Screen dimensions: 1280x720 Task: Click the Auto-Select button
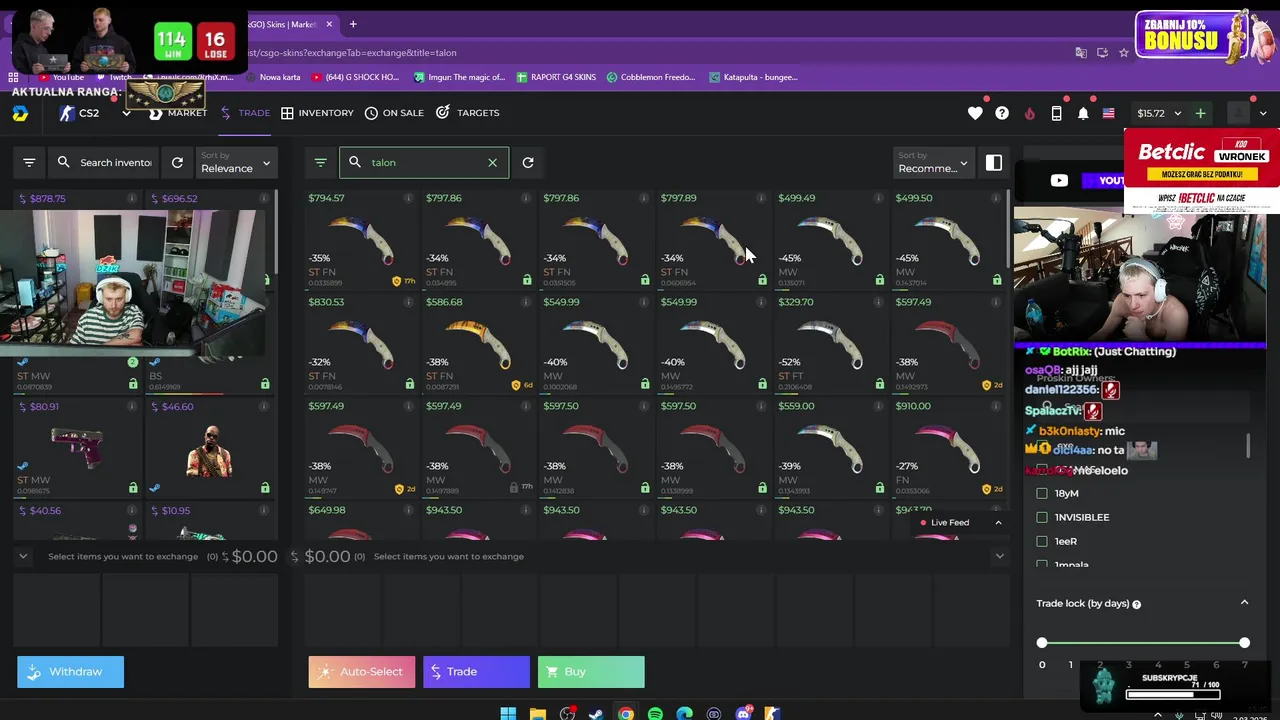click(x=361, y=672)
